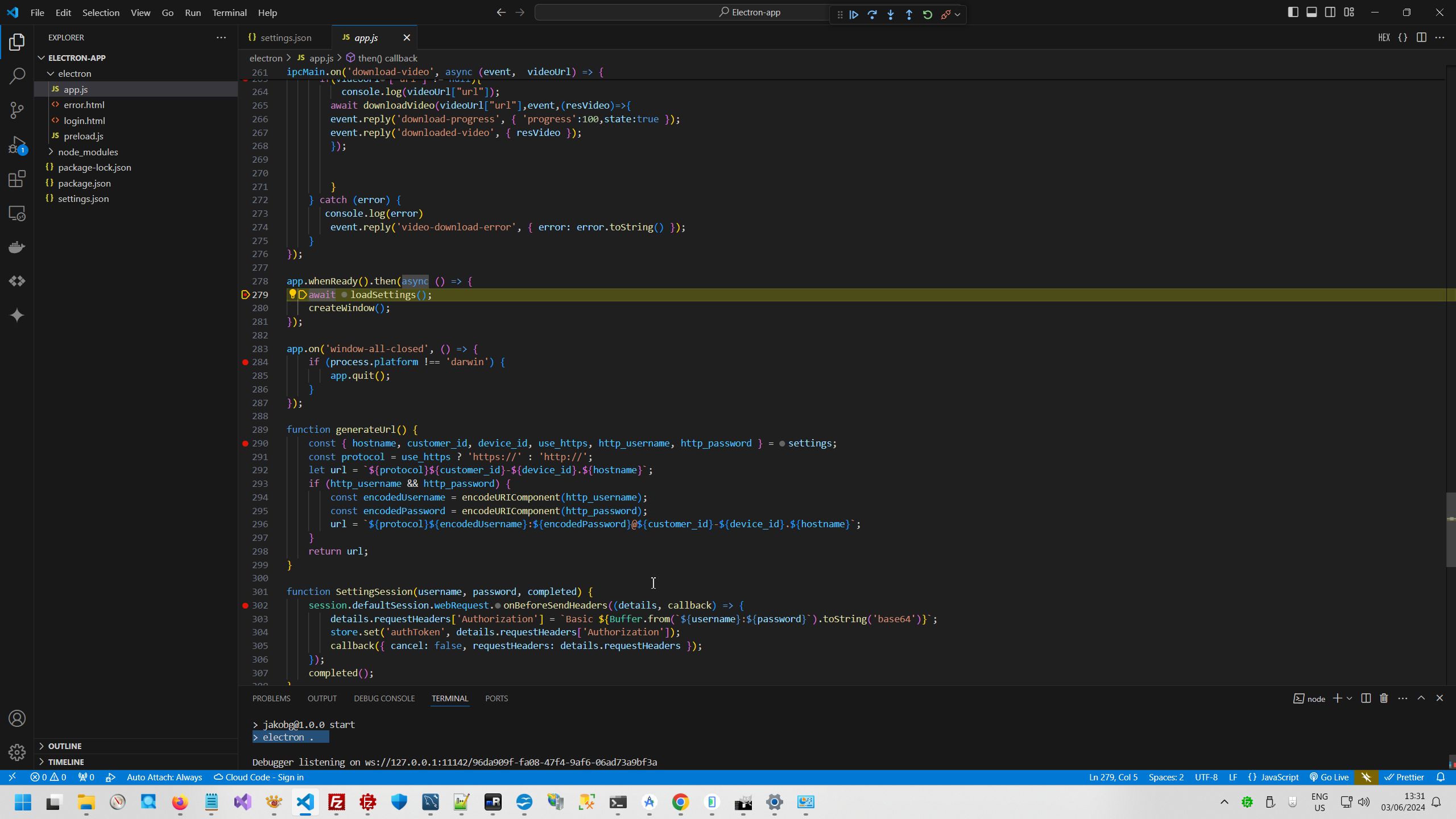Open the new terminal launch profile dropdown
Image resolution: width=1456 pixels, height=819 pixels.
point(1349,698)
